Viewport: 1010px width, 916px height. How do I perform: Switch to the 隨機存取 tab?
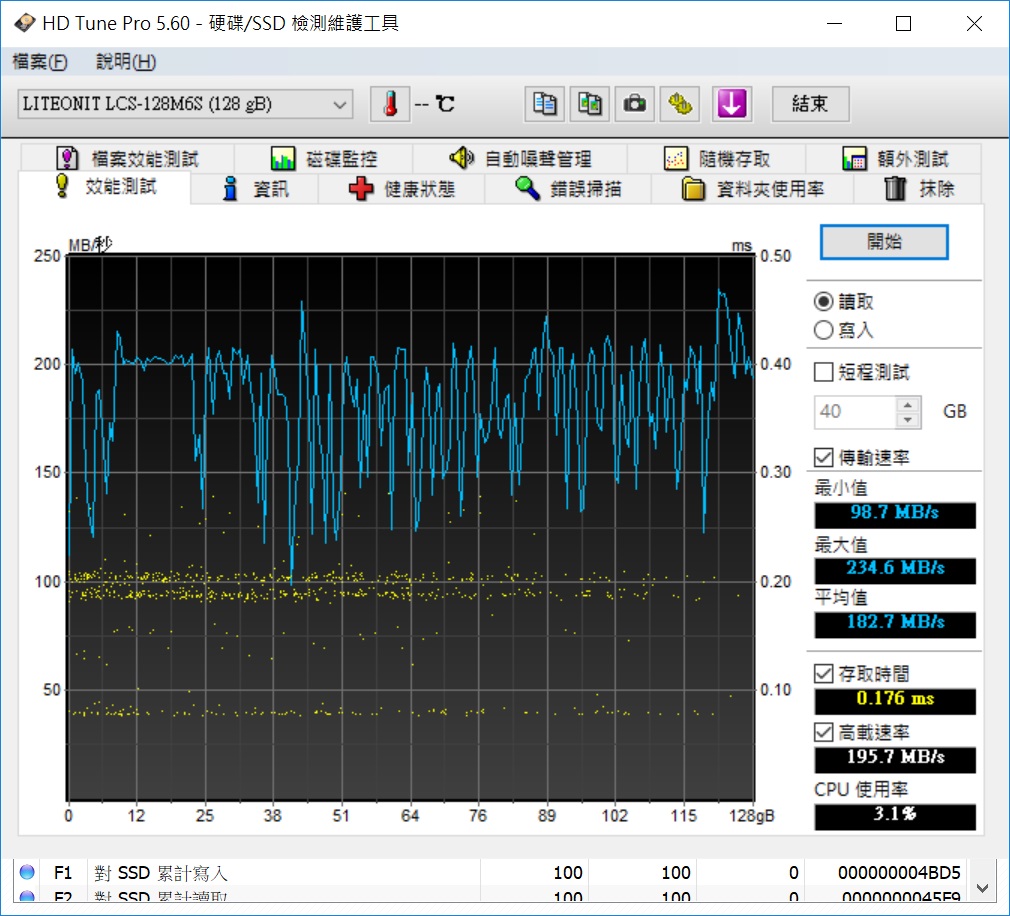click(716, 158)
